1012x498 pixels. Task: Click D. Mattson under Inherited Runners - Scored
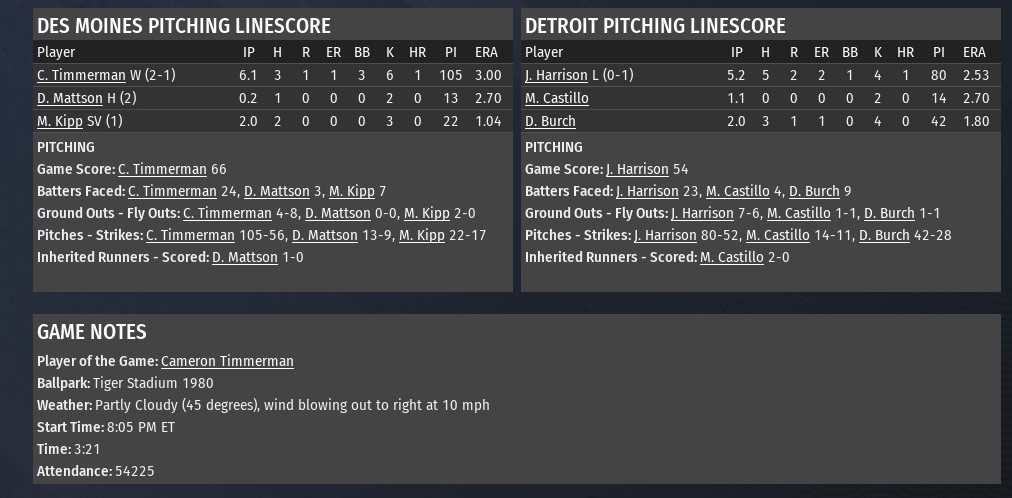coord(245,257)
